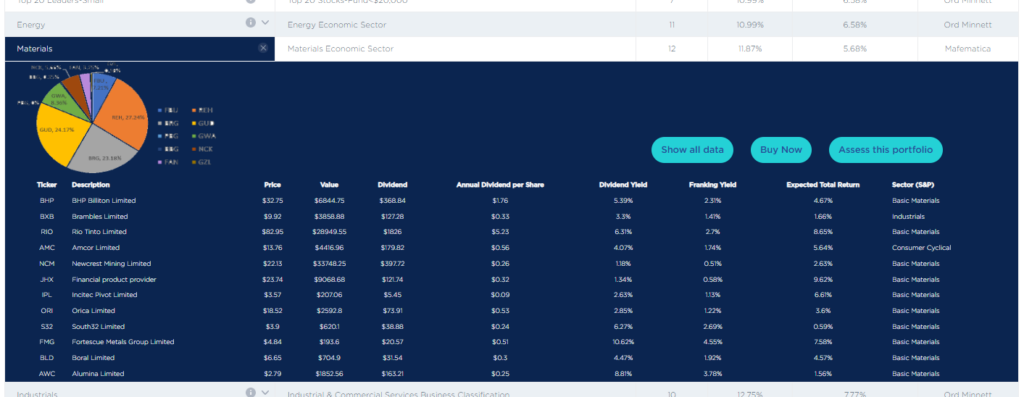Sort by Dividend Yield column header

coord(623,185)
